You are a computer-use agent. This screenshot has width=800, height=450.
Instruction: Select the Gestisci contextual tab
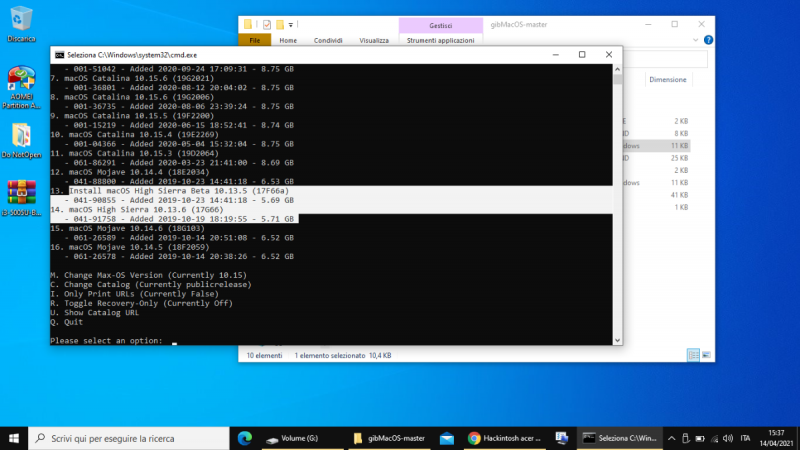tap(440, 25)
